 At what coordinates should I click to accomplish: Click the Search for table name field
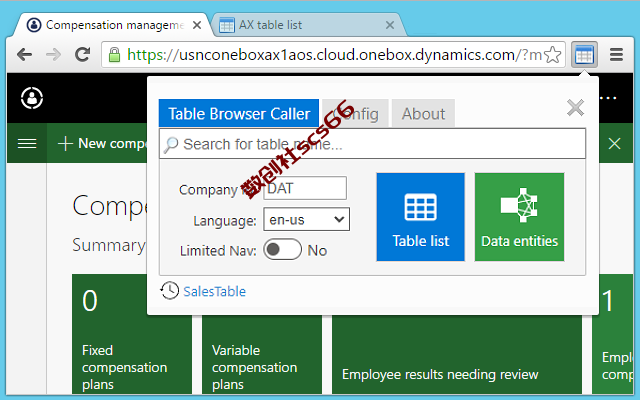click(372, 144)
